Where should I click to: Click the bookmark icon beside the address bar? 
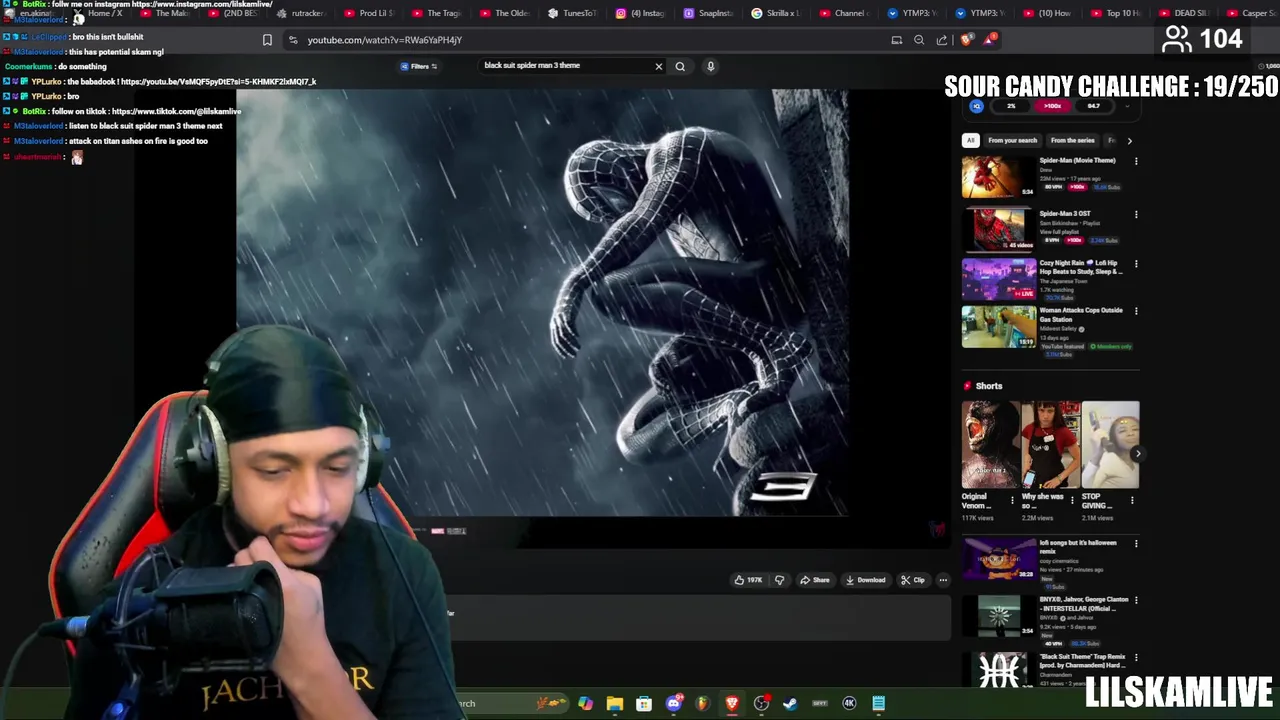(x=267, y=40)
